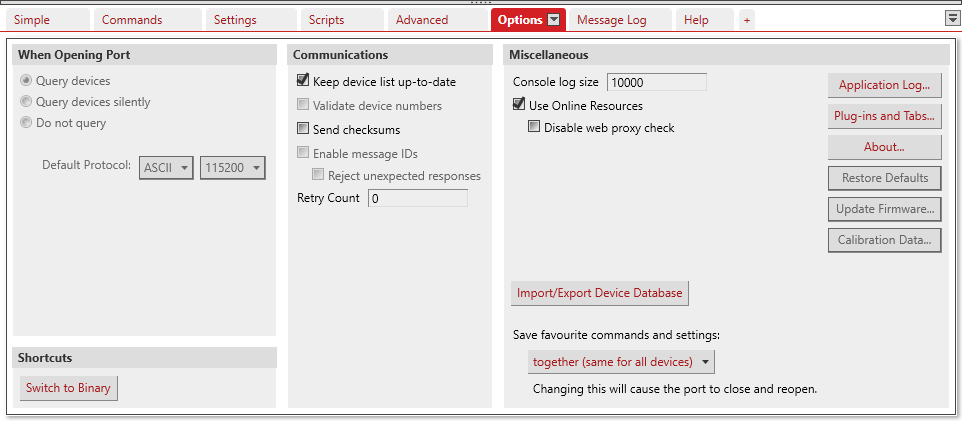The height and width of the screenshot is (421, 962).
Task: Select the Do not query option
Action: coord(26,123)
